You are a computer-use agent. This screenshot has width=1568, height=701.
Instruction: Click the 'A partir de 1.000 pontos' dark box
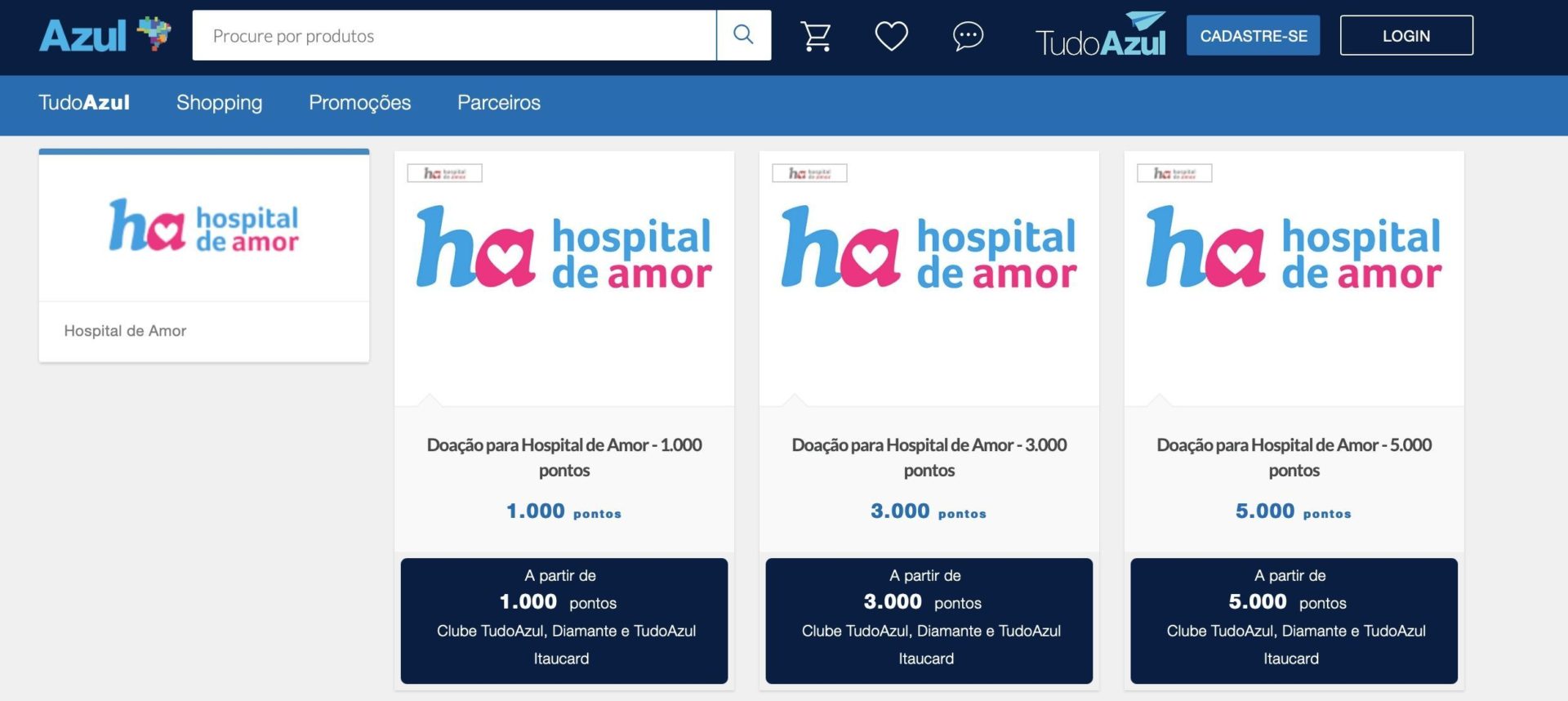564,621
